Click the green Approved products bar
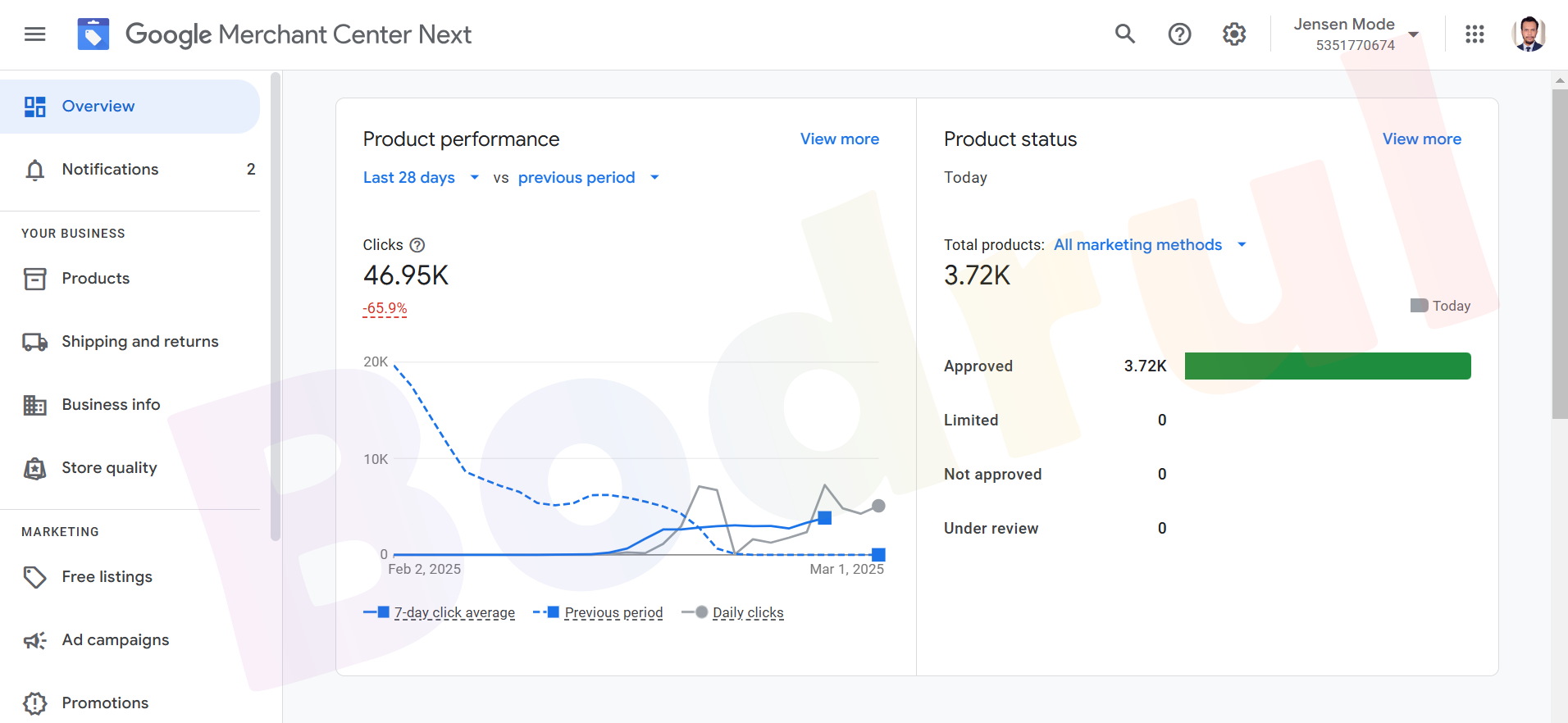This screenshot has width=1568, height=723. 1328,366
